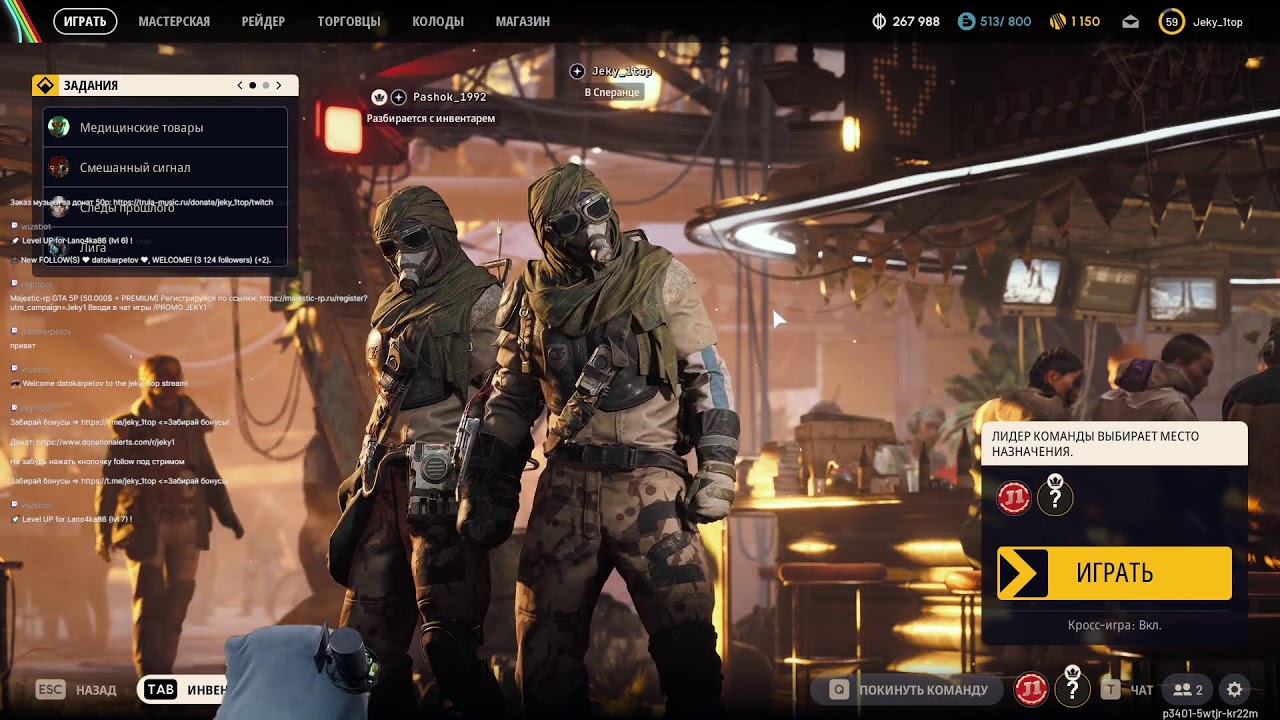1280x720 pixels.
Task: Select the second quests page dot
Action: coord(265,85)
